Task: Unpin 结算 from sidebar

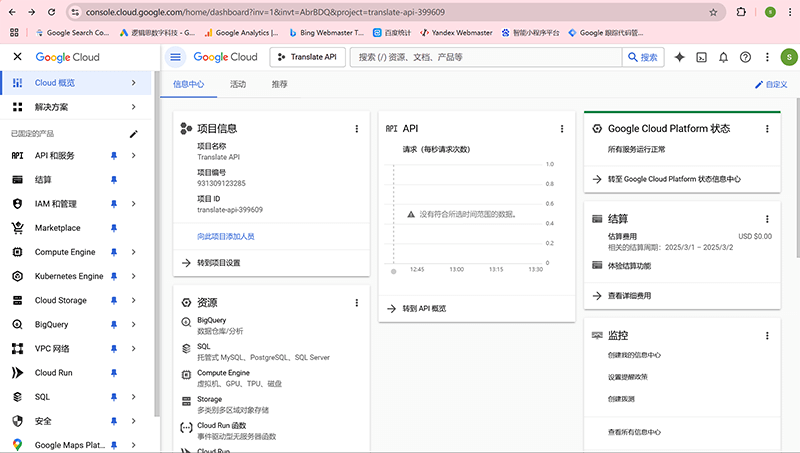Action: click(114, 180)
